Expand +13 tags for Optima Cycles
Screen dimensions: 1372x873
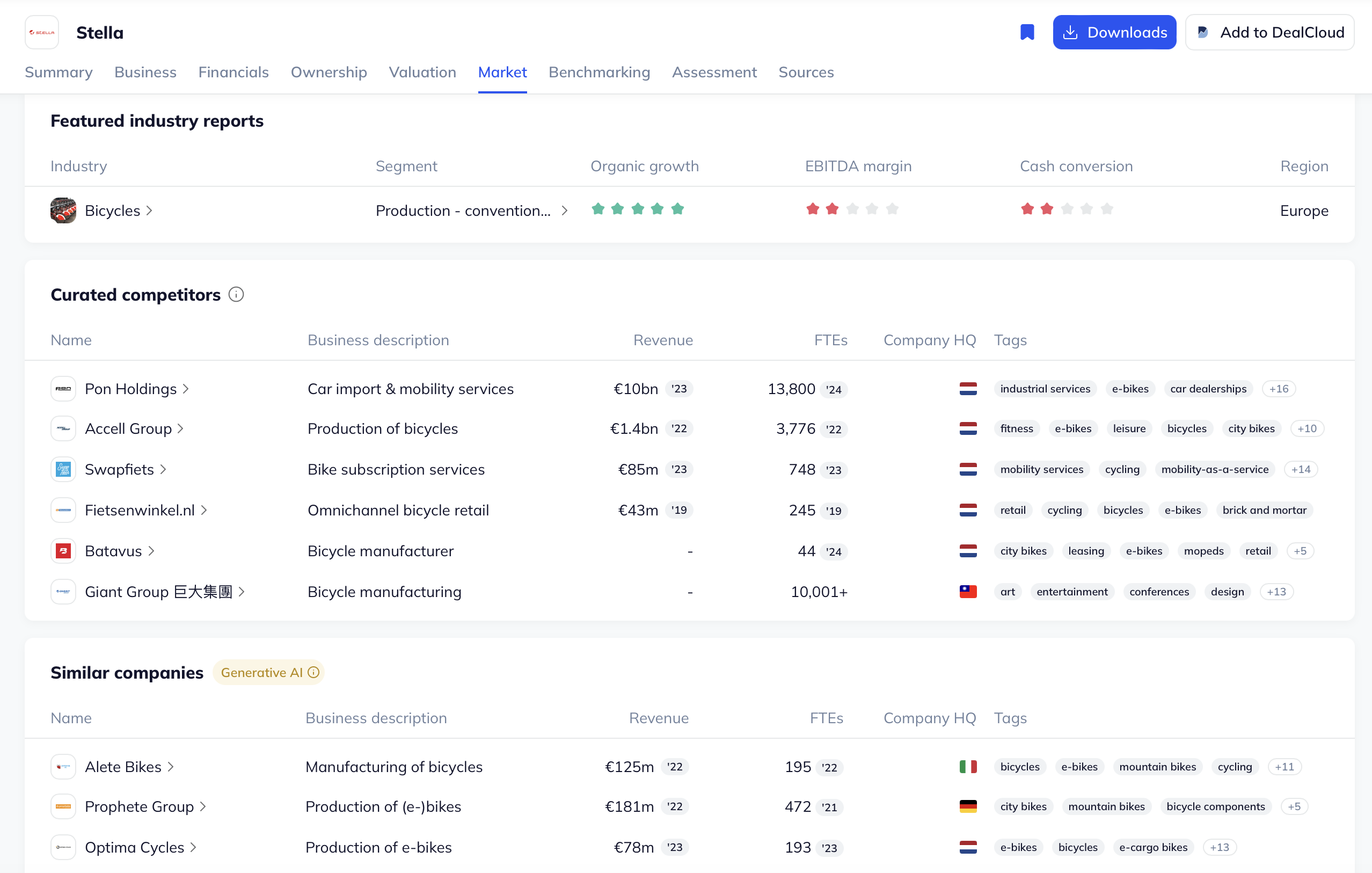(x=1220, y=847)
